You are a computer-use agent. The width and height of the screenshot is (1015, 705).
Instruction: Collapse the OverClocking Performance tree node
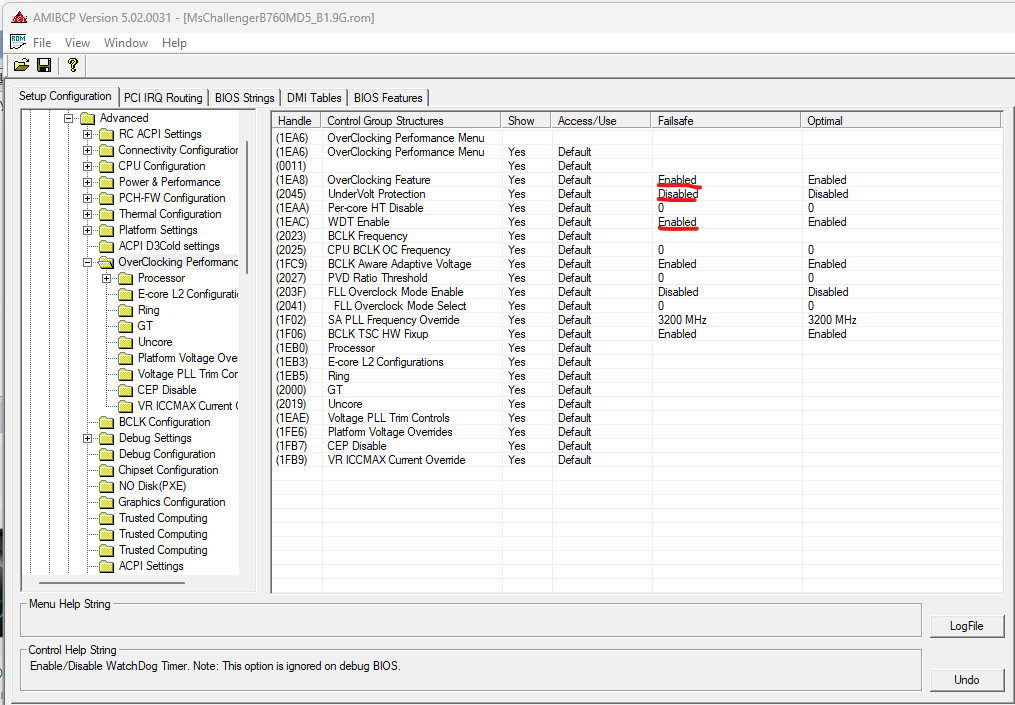point(87,262)
